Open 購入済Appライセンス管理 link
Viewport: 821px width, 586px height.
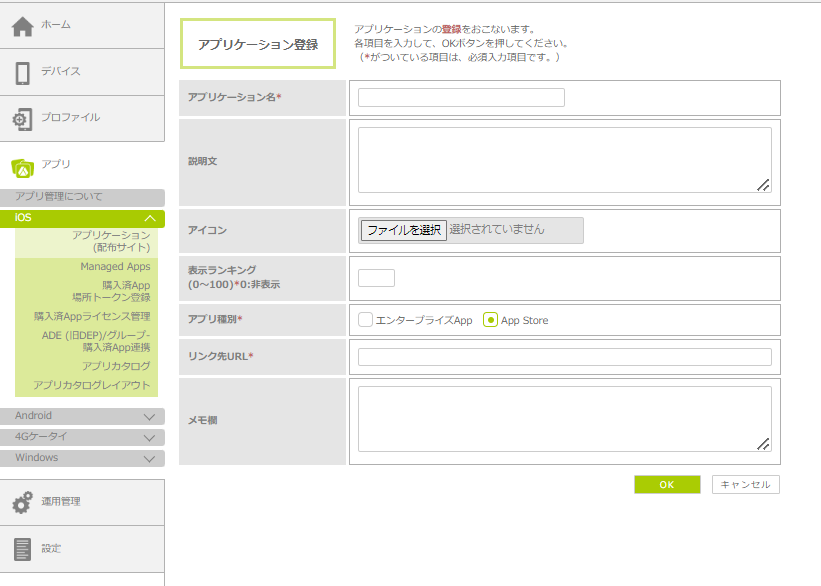tap(92, 316)
